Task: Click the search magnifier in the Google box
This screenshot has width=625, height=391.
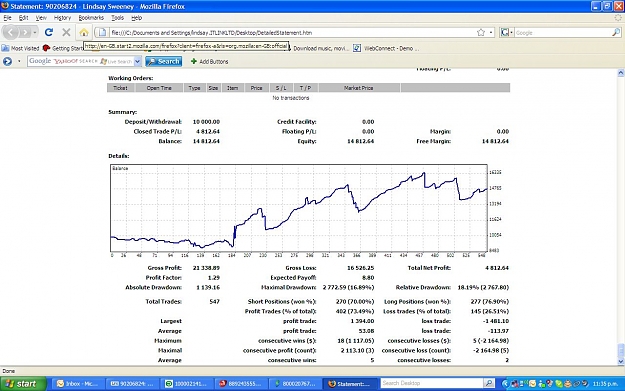Action: coord(616,33)
